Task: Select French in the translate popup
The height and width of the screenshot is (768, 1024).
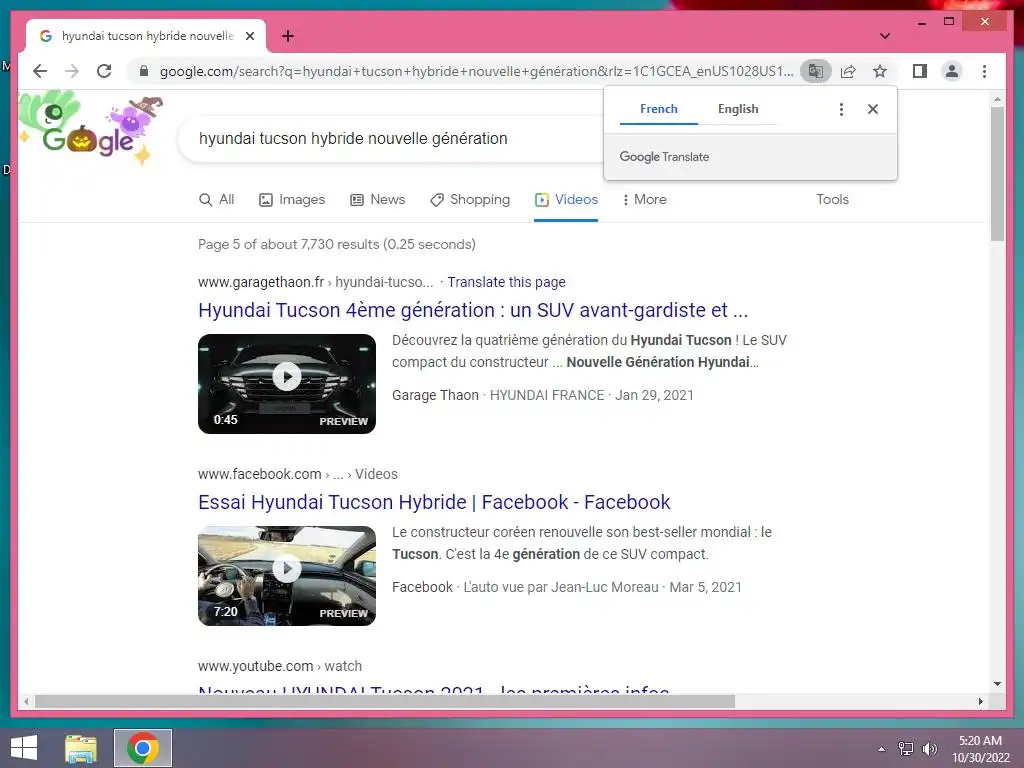Action: 658,109
